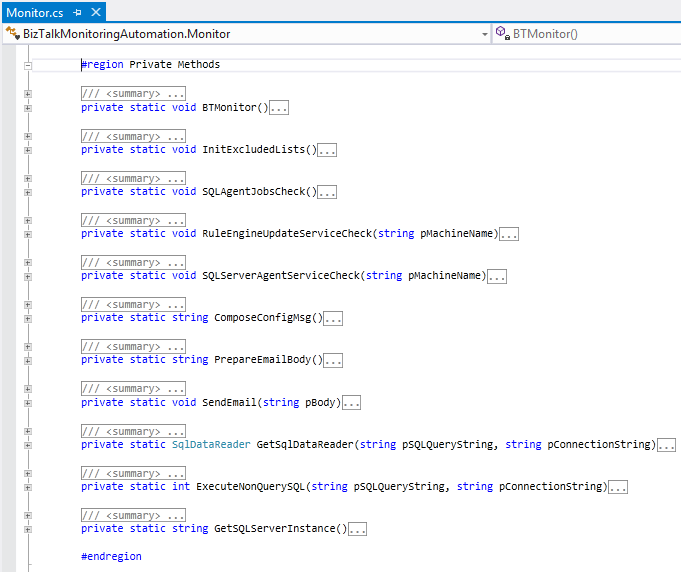The height and width of the screenshot is (572, 681).
Task: Expand the PrepareEmailBody() method outline
Action: pyautogui.click(x=28, y=361)
